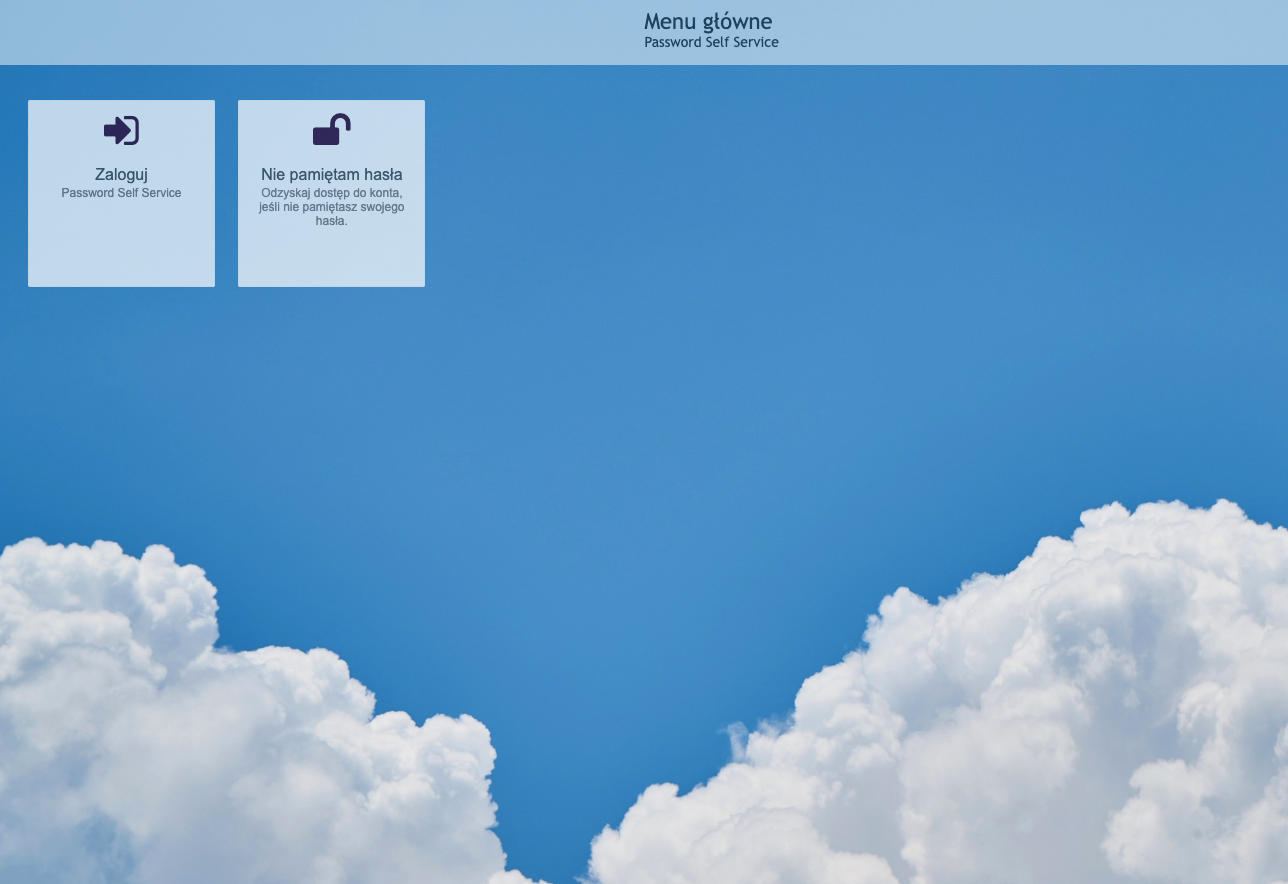Screen dimensions: 1288x884
Task: Click the Menu główne header title
Action: click(x=708, y=21)
